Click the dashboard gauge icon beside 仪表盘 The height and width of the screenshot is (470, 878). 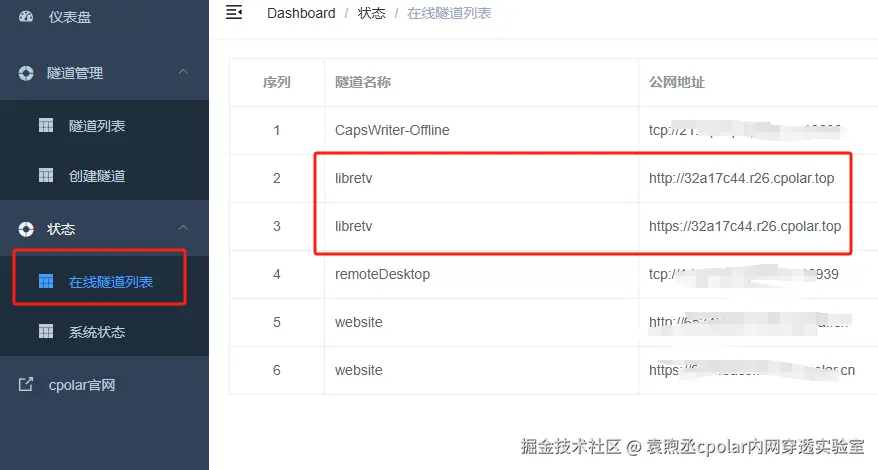point(26,17)
